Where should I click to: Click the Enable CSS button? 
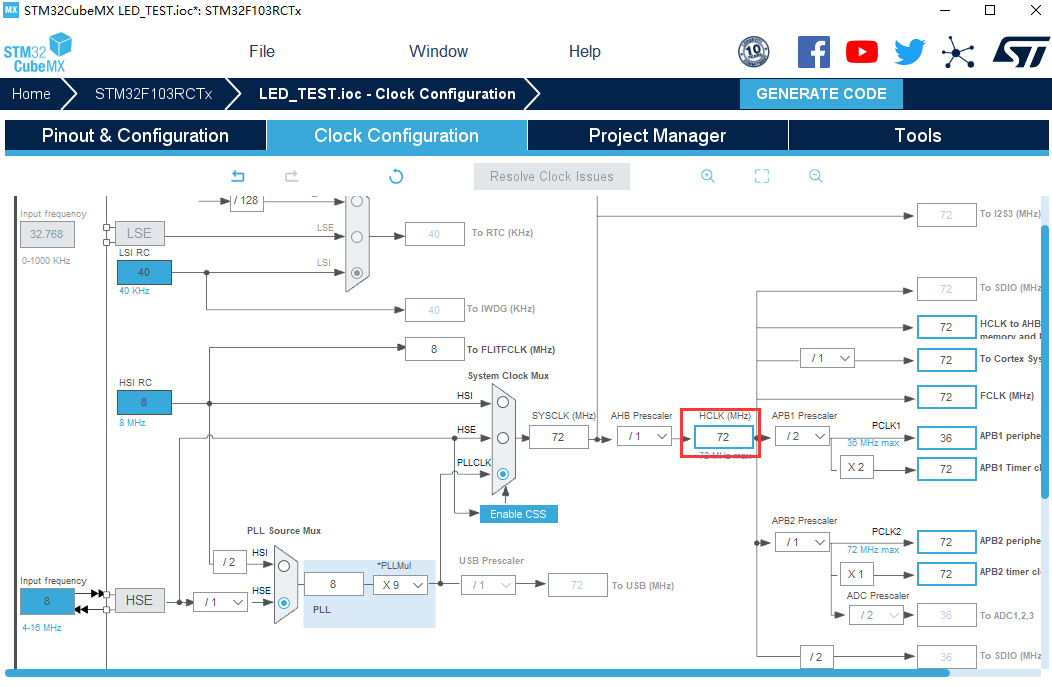pos(518,513)
